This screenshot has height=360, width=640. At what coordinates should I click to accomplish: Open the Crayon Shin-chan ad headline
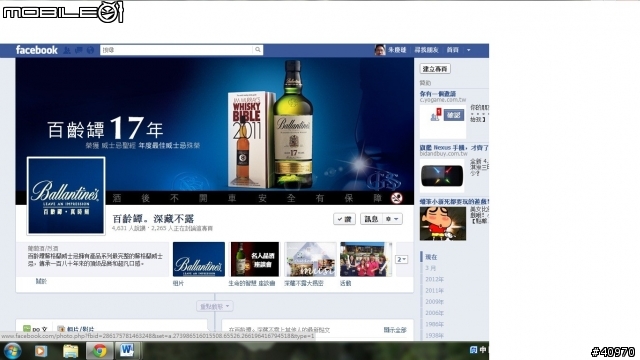[x=454, y=202]
